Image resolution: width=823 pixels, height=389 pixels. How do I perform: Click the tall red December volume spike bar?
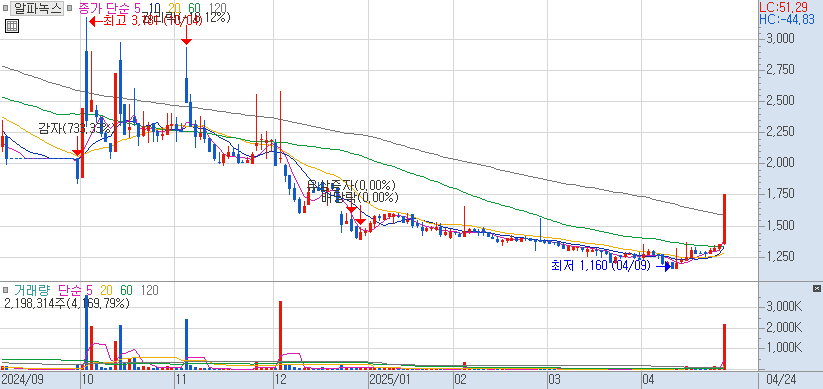point(280,335)
